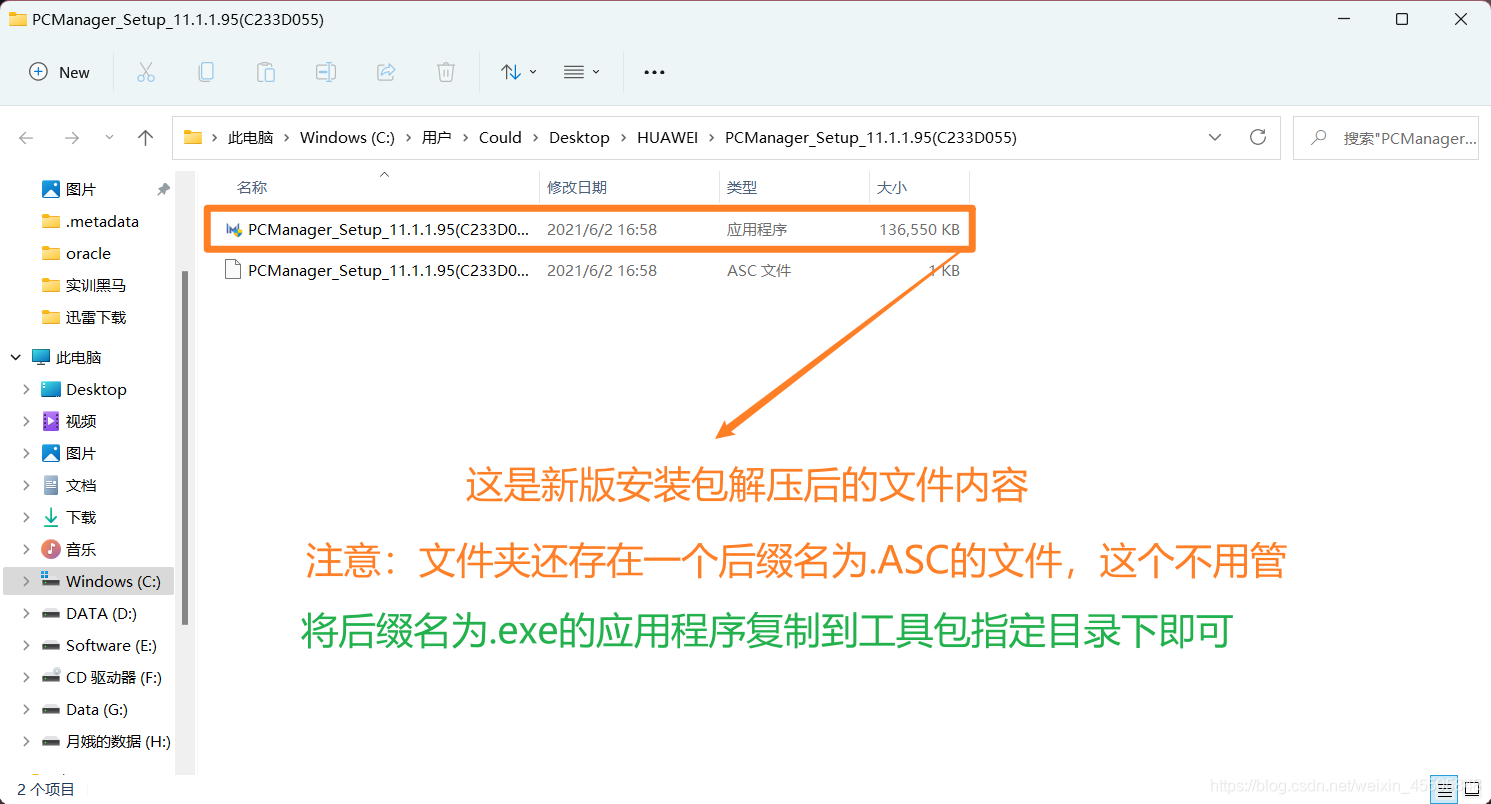Expand 文档 in navigation tree
Viewport: 1491px width, 804px height.
(x=26, y=485)
